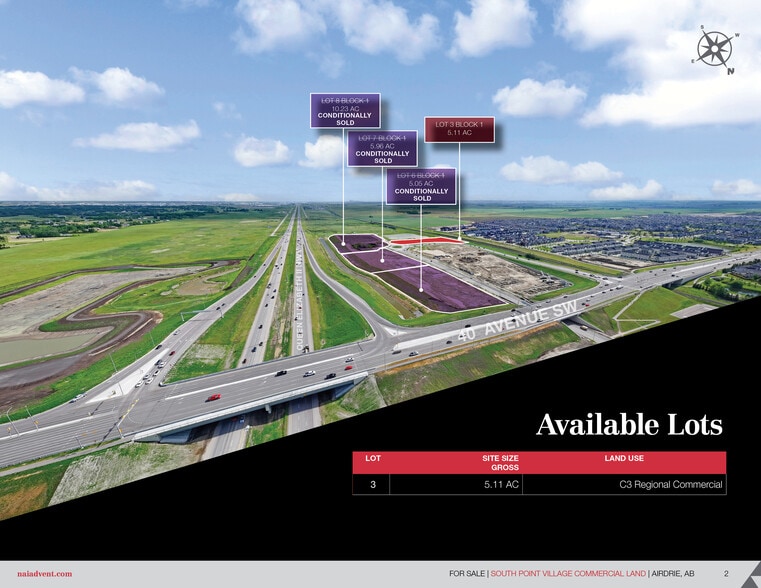This screenshot has height=588, width=761.
Task: Select the Lot 7 Block 1 callout
Action: (382, 149)
